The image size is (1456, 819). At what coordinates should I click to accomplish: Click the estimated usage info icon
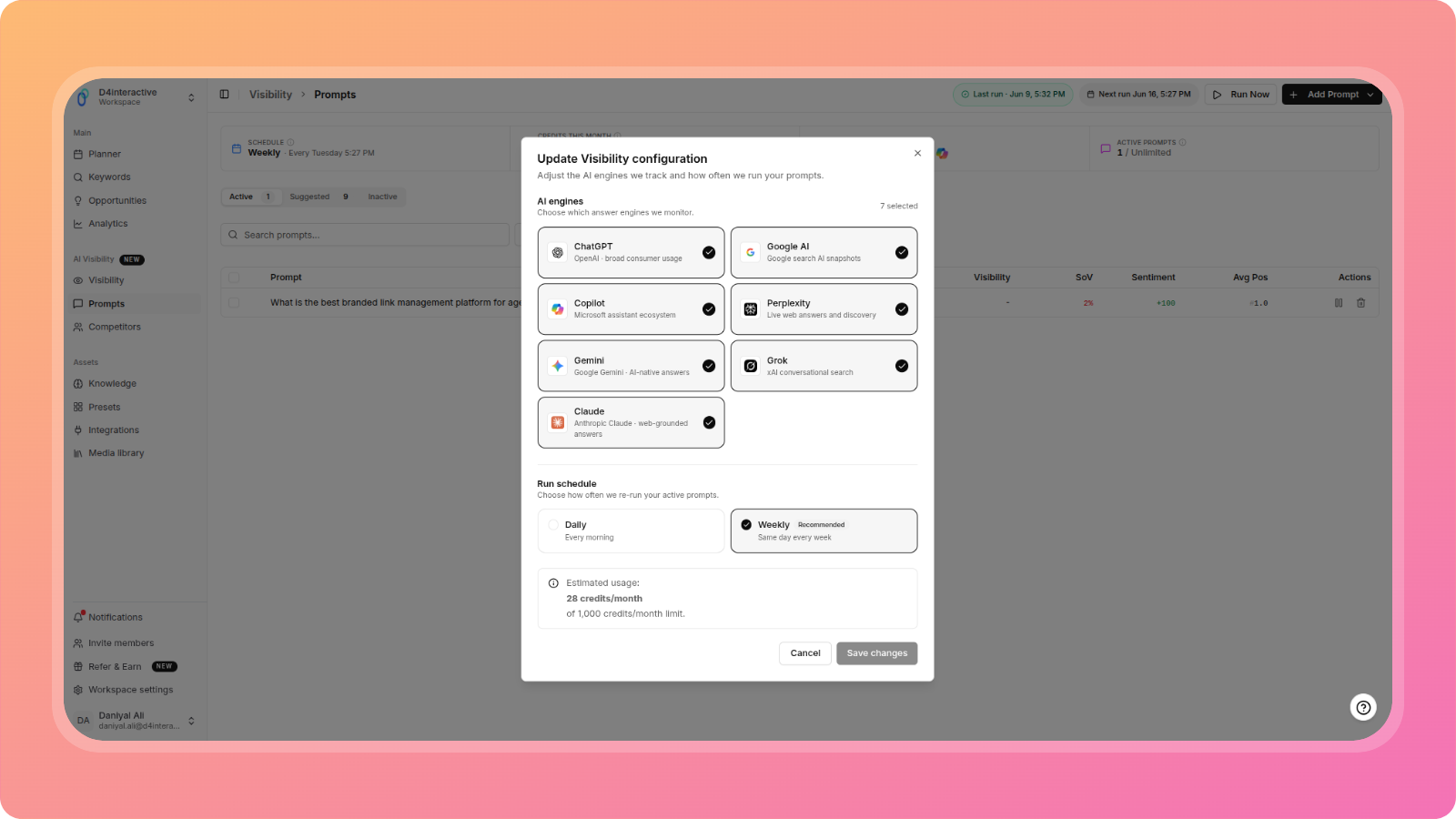click(x=553, y=583)
